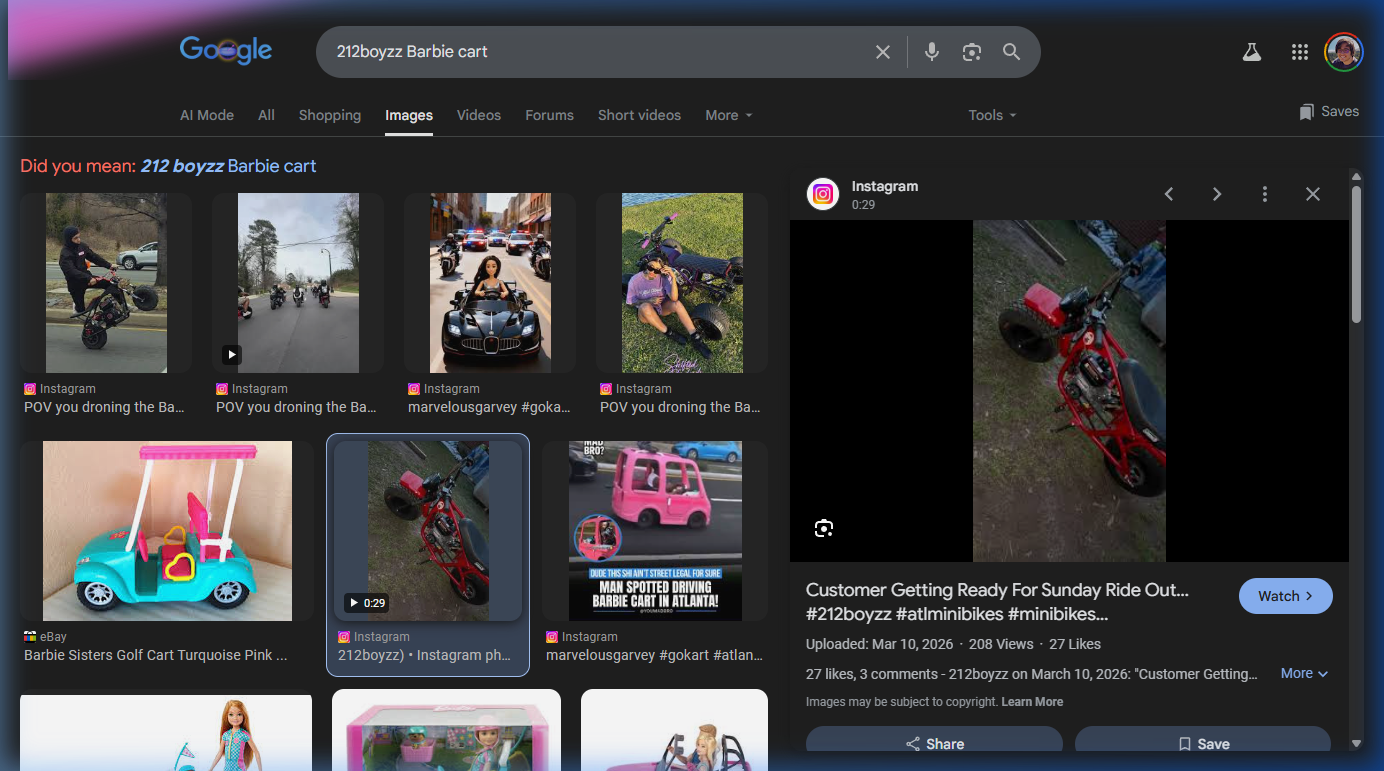Expand the More search categories dropdown

click(728, 115)
